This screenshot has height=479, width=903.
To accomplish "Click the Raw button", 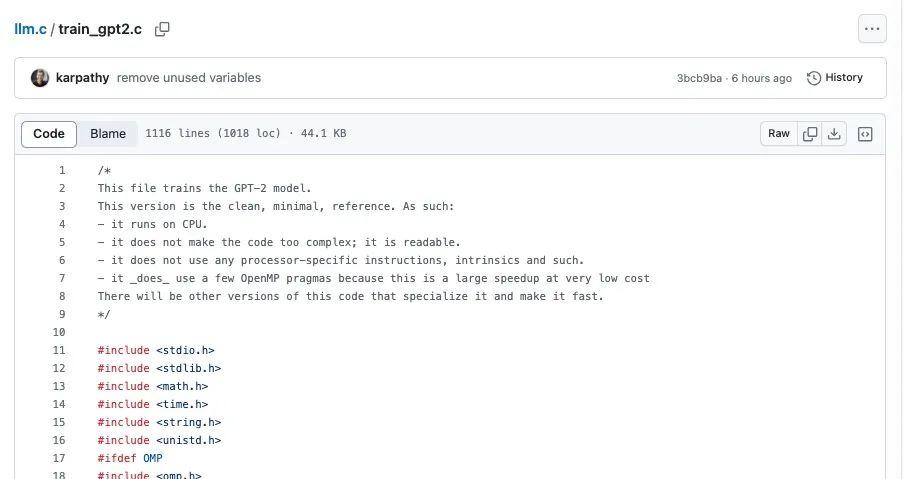I will [779, 134].
